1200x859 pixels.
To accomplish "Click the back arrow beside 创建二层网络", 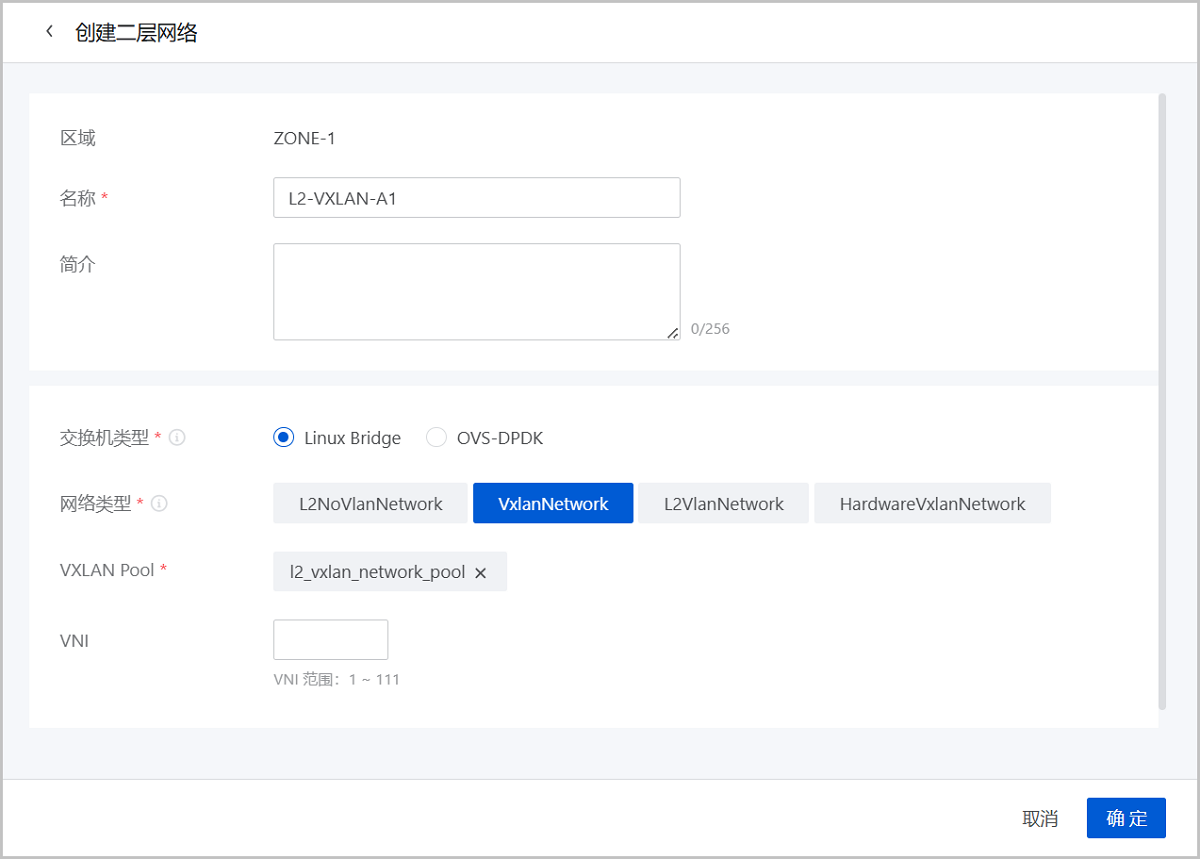I will [49, 32].
